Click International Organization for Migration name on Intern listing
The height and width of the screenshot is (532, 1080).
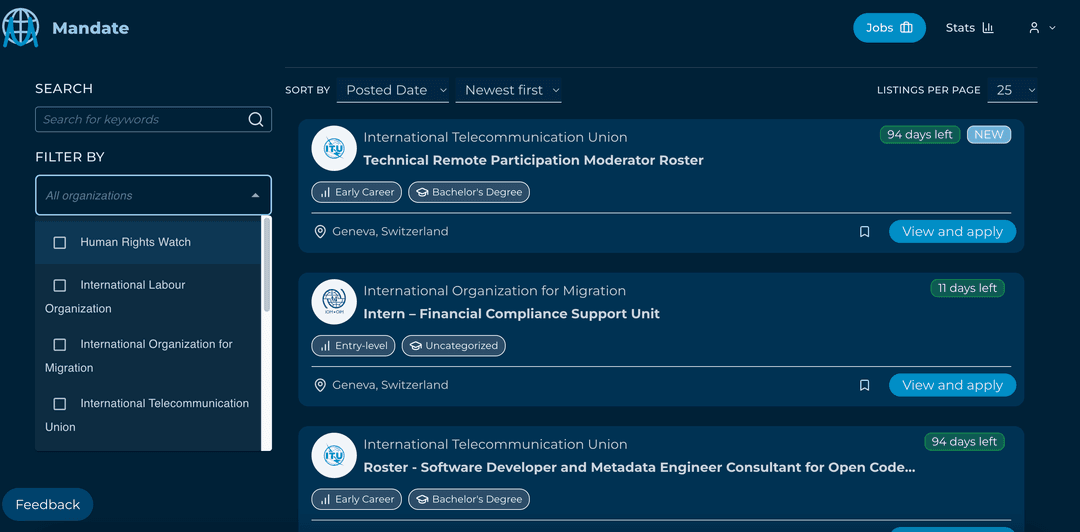coord(495,291)
